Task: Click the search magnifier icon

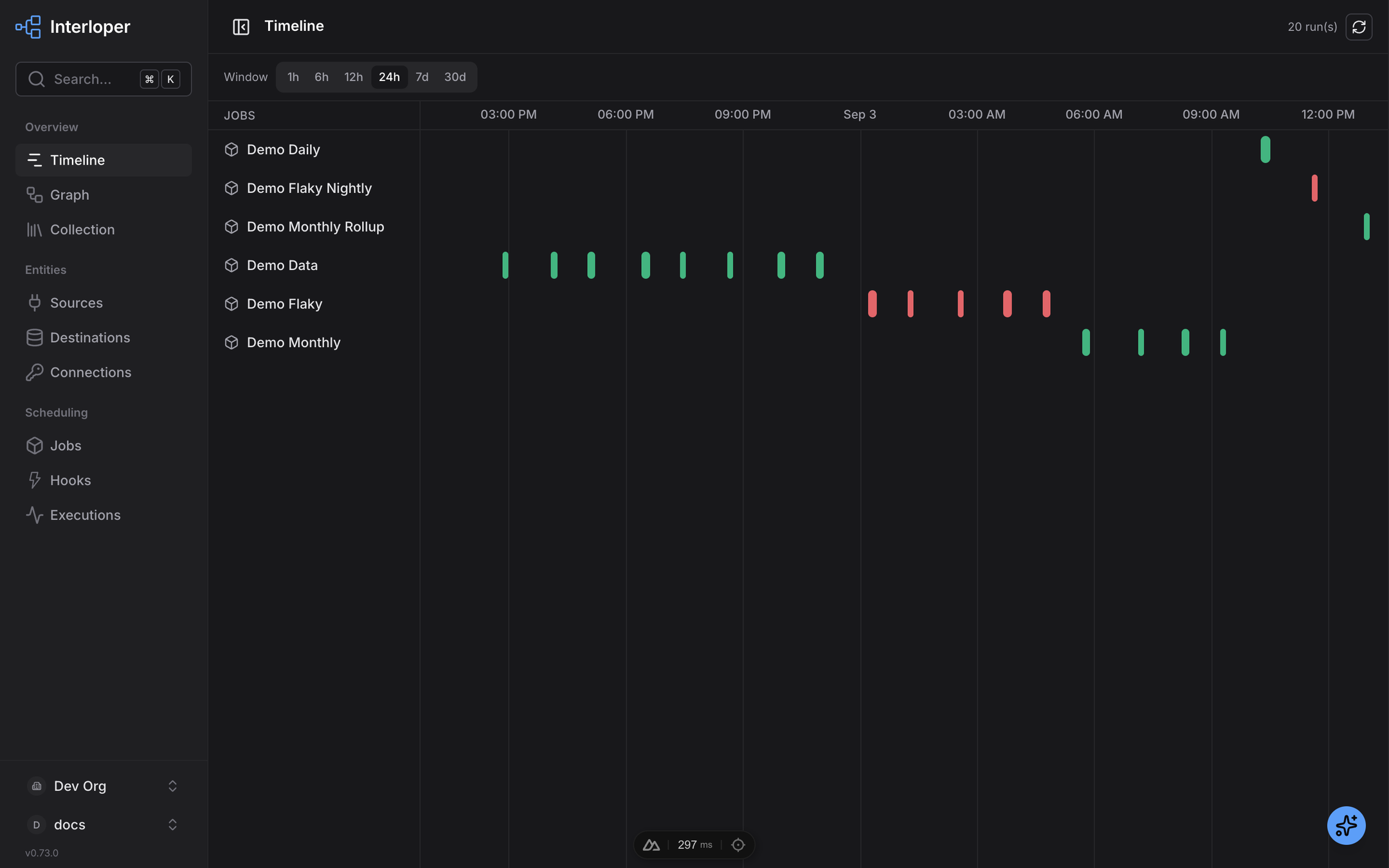Action: click(x=37, y=79)
